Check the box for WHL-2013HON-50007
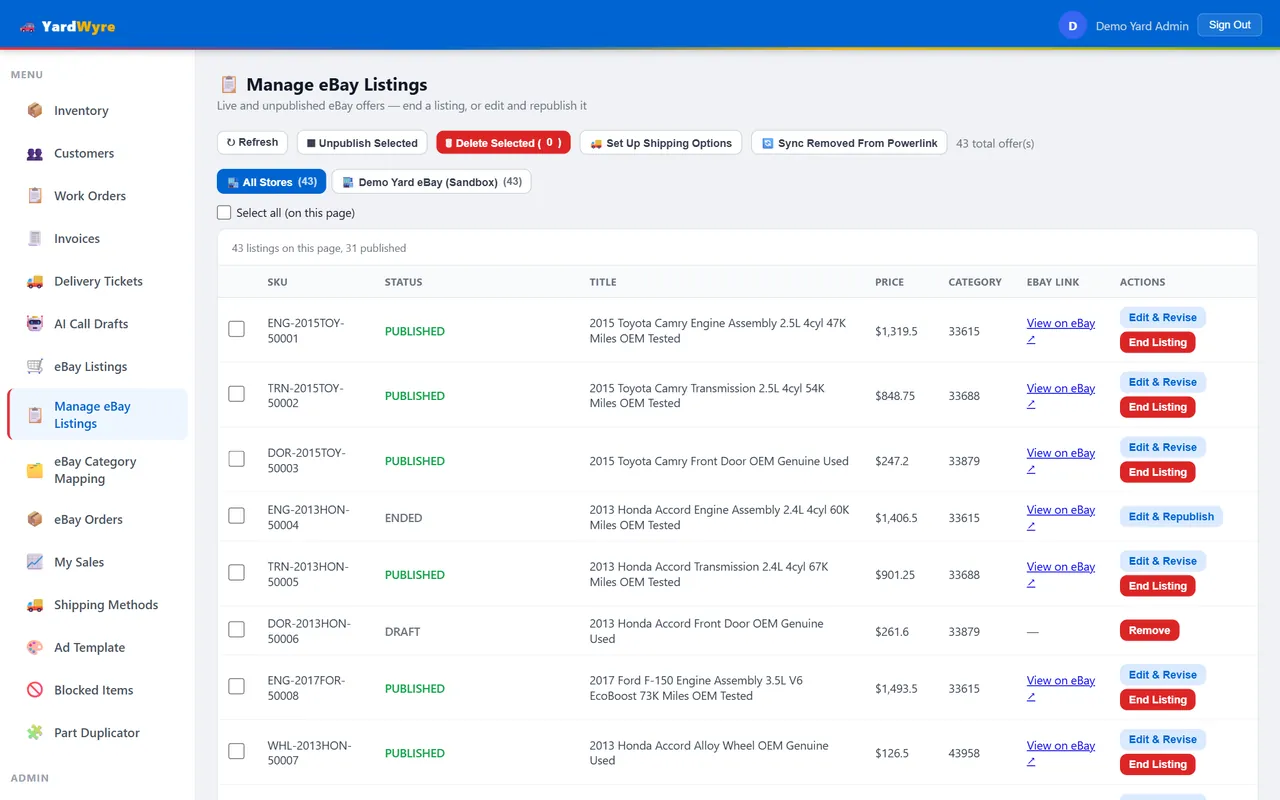Image resolution: width=1280 pixels, height=800 pixels. [236, 752]
